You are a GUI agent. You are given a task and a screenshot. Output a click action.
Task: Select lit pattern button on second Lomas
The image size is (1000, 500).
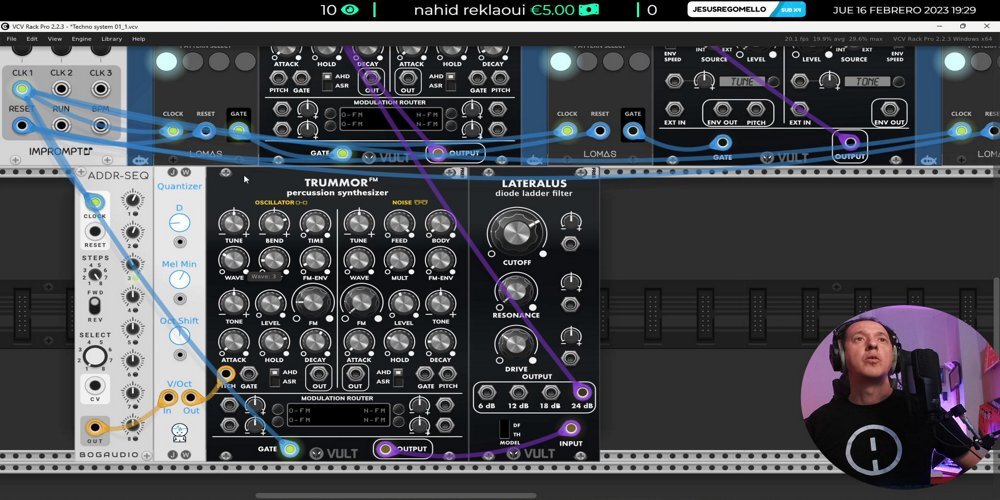561,61
